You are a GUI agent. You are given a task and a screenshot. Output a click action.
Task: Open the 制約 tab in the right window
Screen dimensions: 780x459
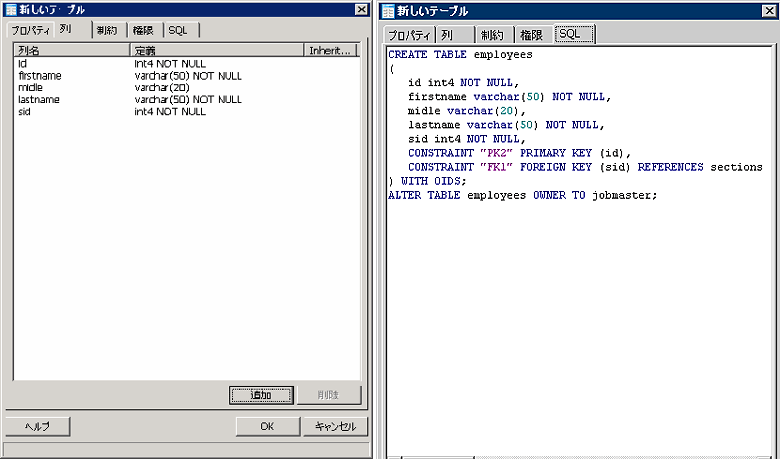point(491,35)
